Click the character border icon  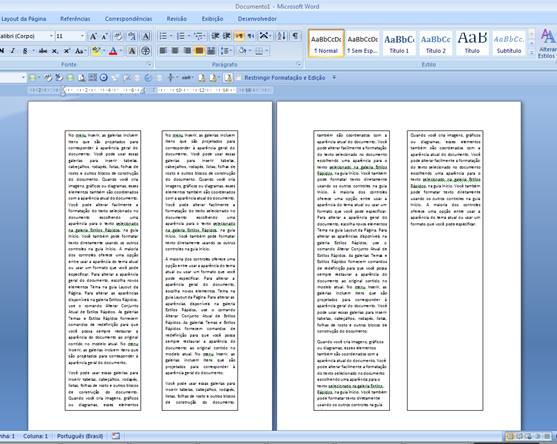click(x=146, y=36)
